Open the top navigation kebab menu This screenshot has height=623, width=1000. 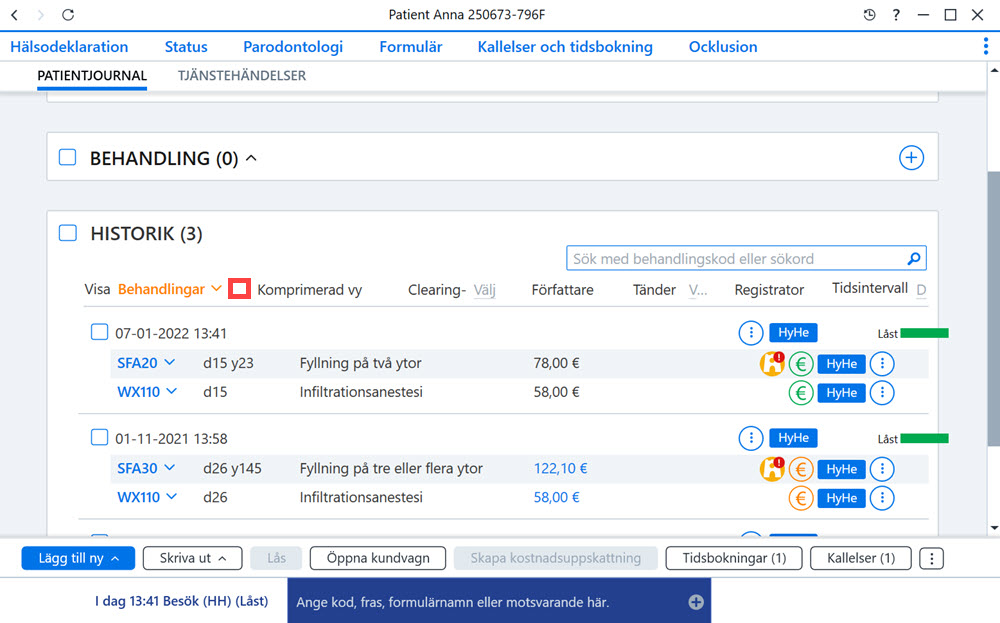pyautogui.click(x=986, y=46)
